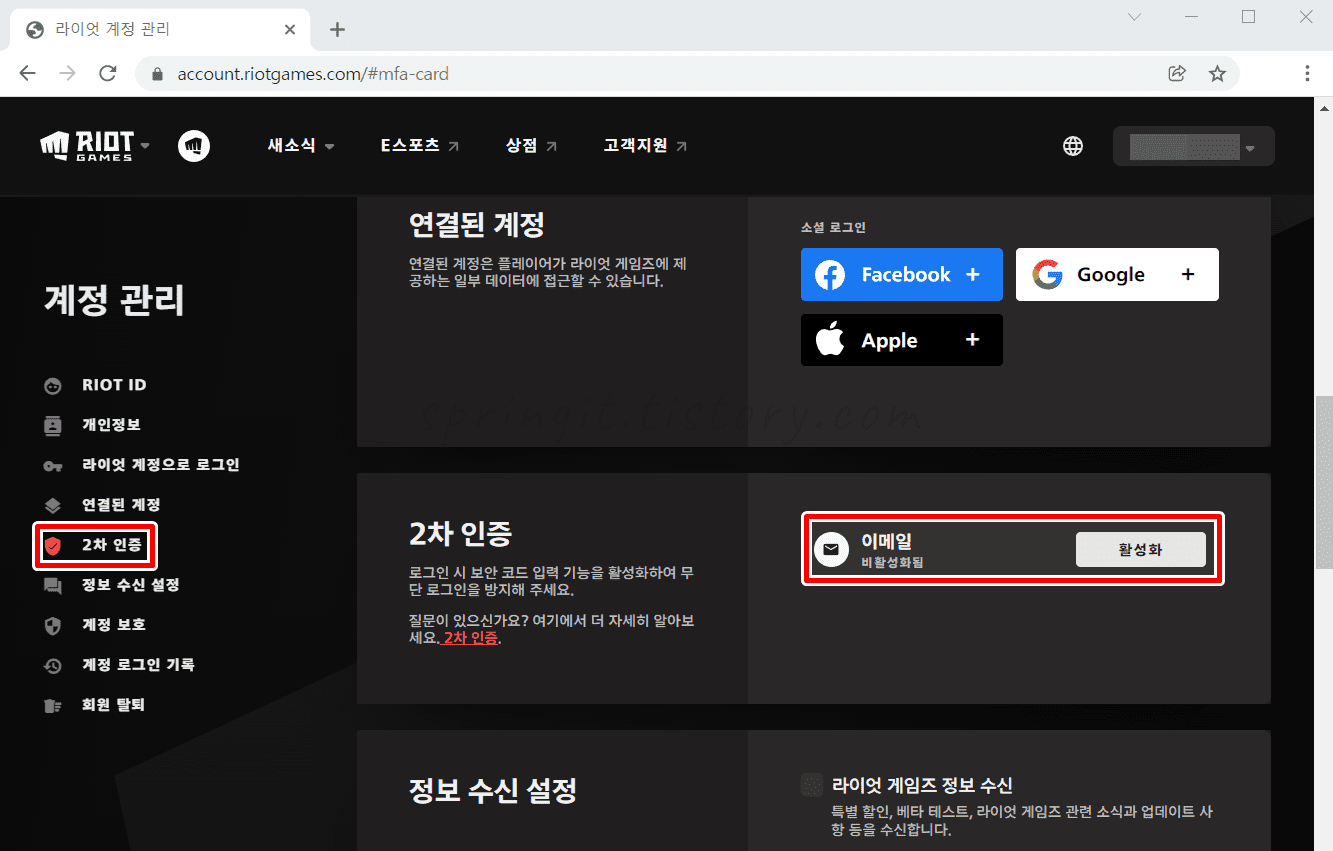This screenshot has width=1333, height=851.
Task: Click the 활성화 button for email
Action: point(1141,549)
